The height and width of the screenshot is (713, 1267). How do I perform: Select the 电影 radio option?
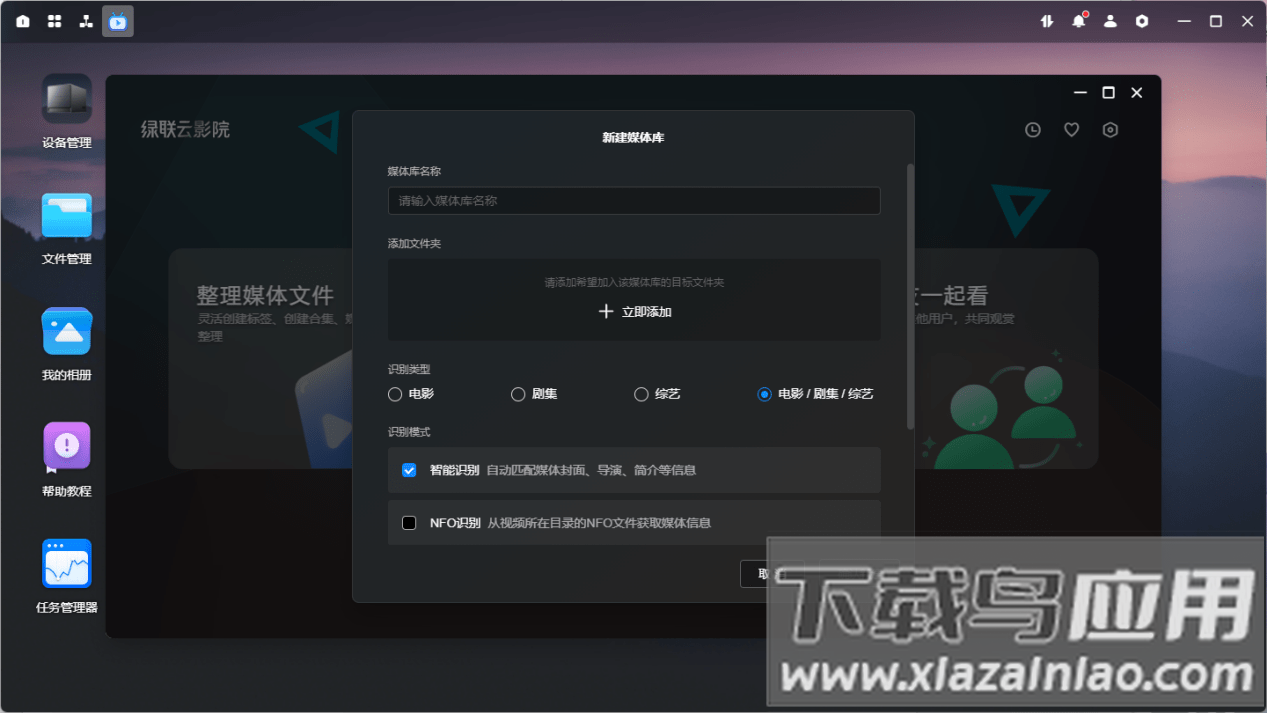coord(395,394)
